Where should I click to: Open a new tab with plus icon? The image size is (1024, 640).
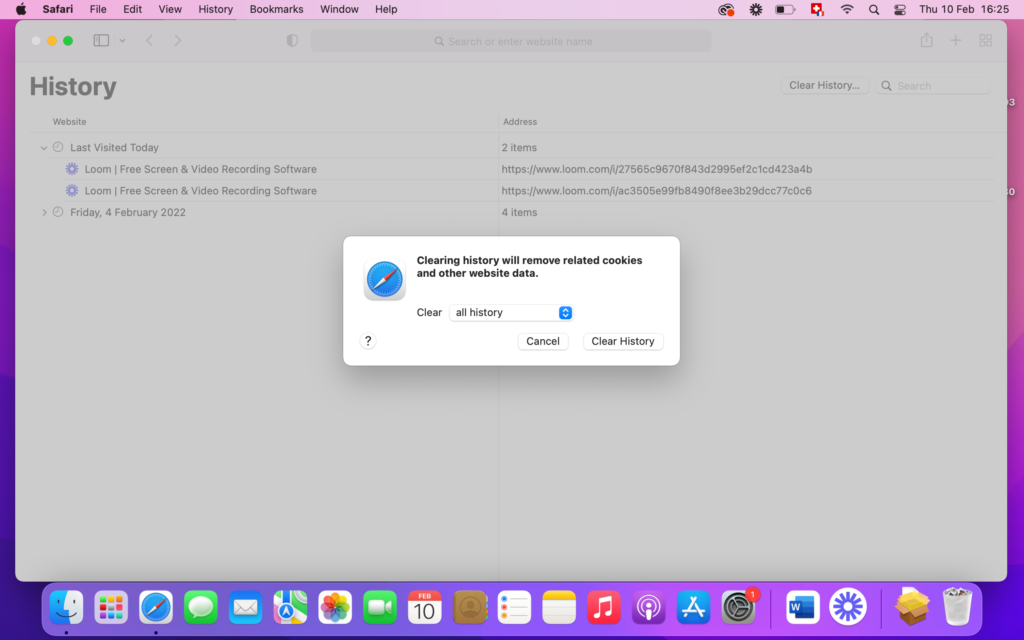[x=955, y=41]
